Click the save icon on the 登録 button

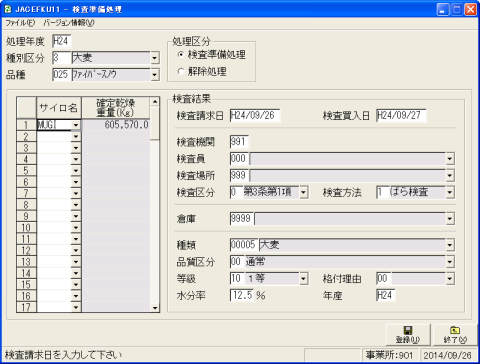(x=408, y=330)
